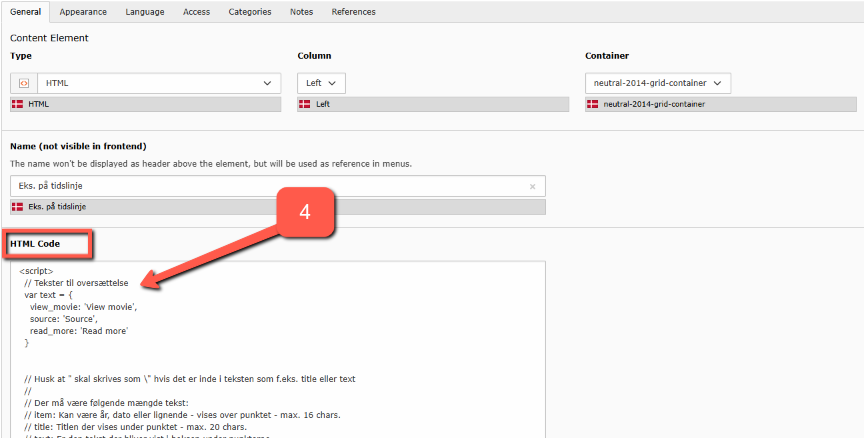Screen dimensions: 864x438
Task: Go to the Categories tab
Action: click(249, 12)
